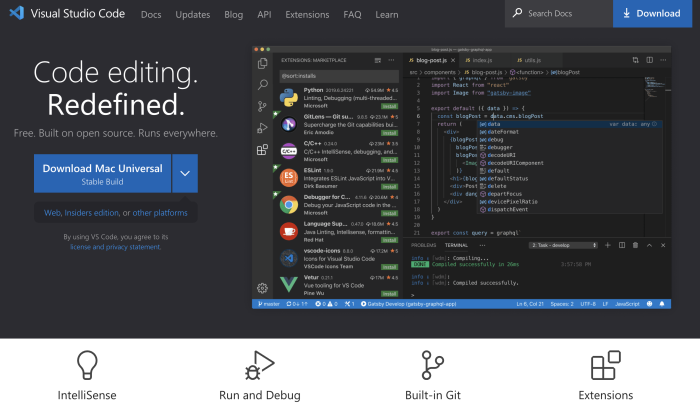
Task: Click the search magnifier icon
Action: click(518, 14)
